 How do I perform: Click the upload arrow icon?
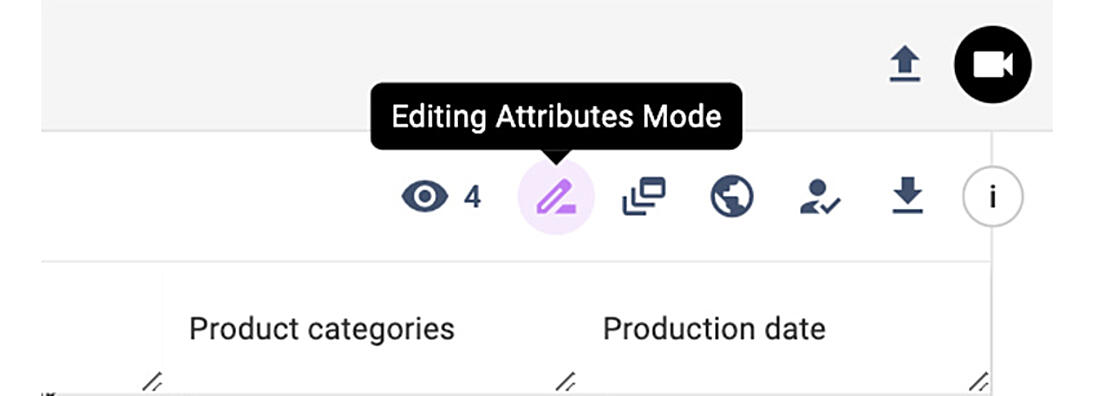pos(905,64)
